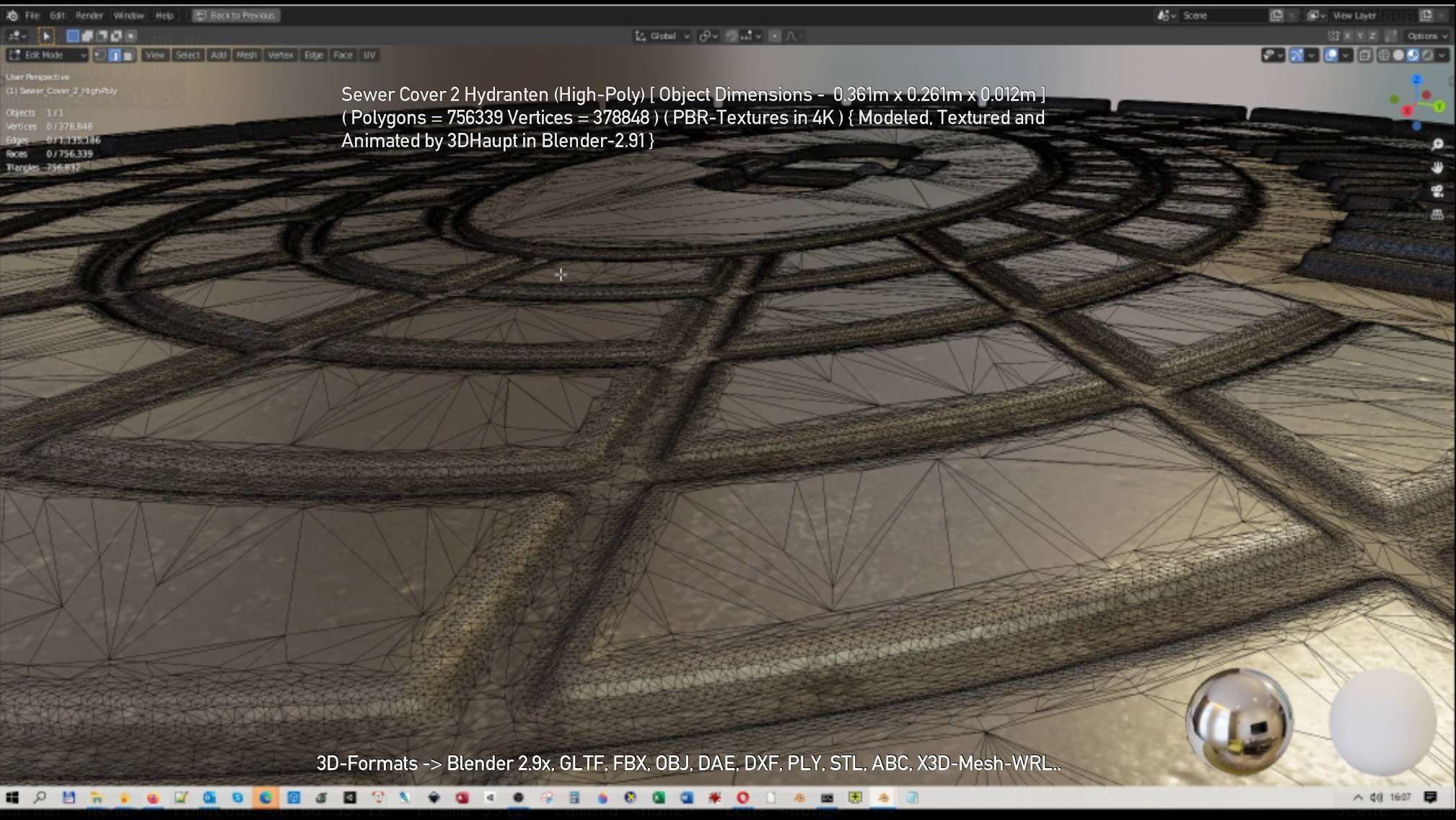This screenshot has height=820, width=1456.
Task: Click the add view layer icon
Action: click(1426, 15)
